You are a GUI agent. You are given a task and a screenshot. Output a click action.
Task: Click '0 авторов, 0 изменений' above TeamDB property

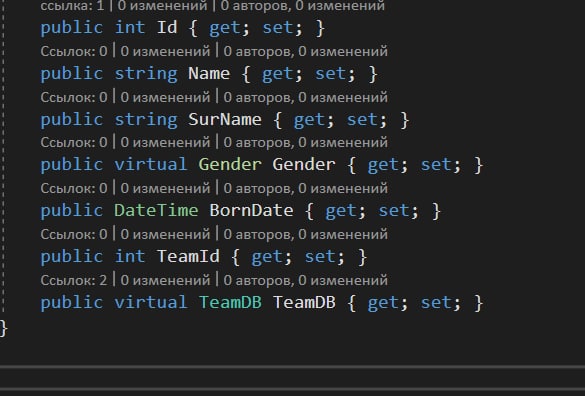point(306,280)
